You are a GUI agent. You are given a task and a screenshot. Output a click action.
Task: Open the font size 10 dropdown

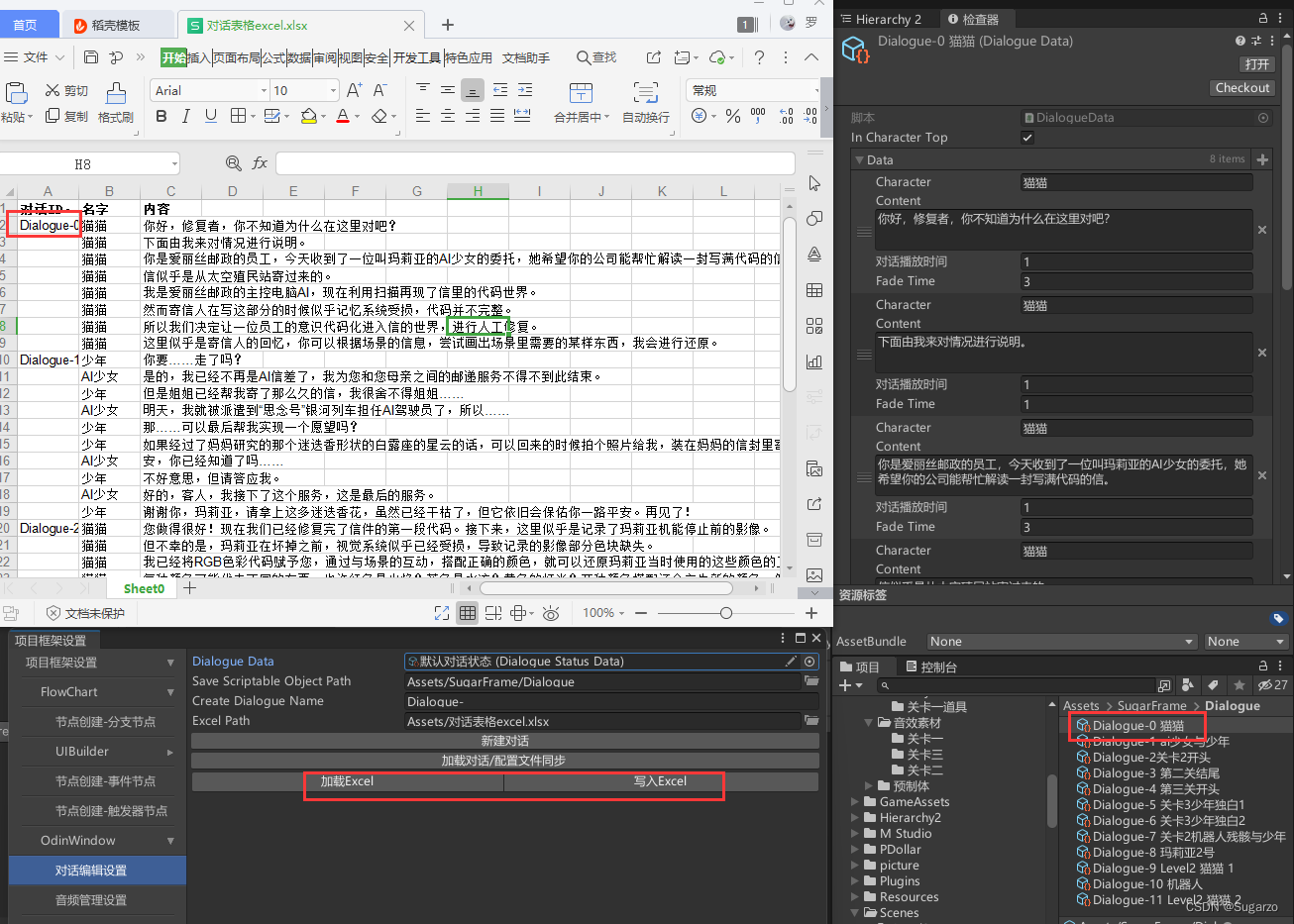pyautogui.click(x=333, y=90)
